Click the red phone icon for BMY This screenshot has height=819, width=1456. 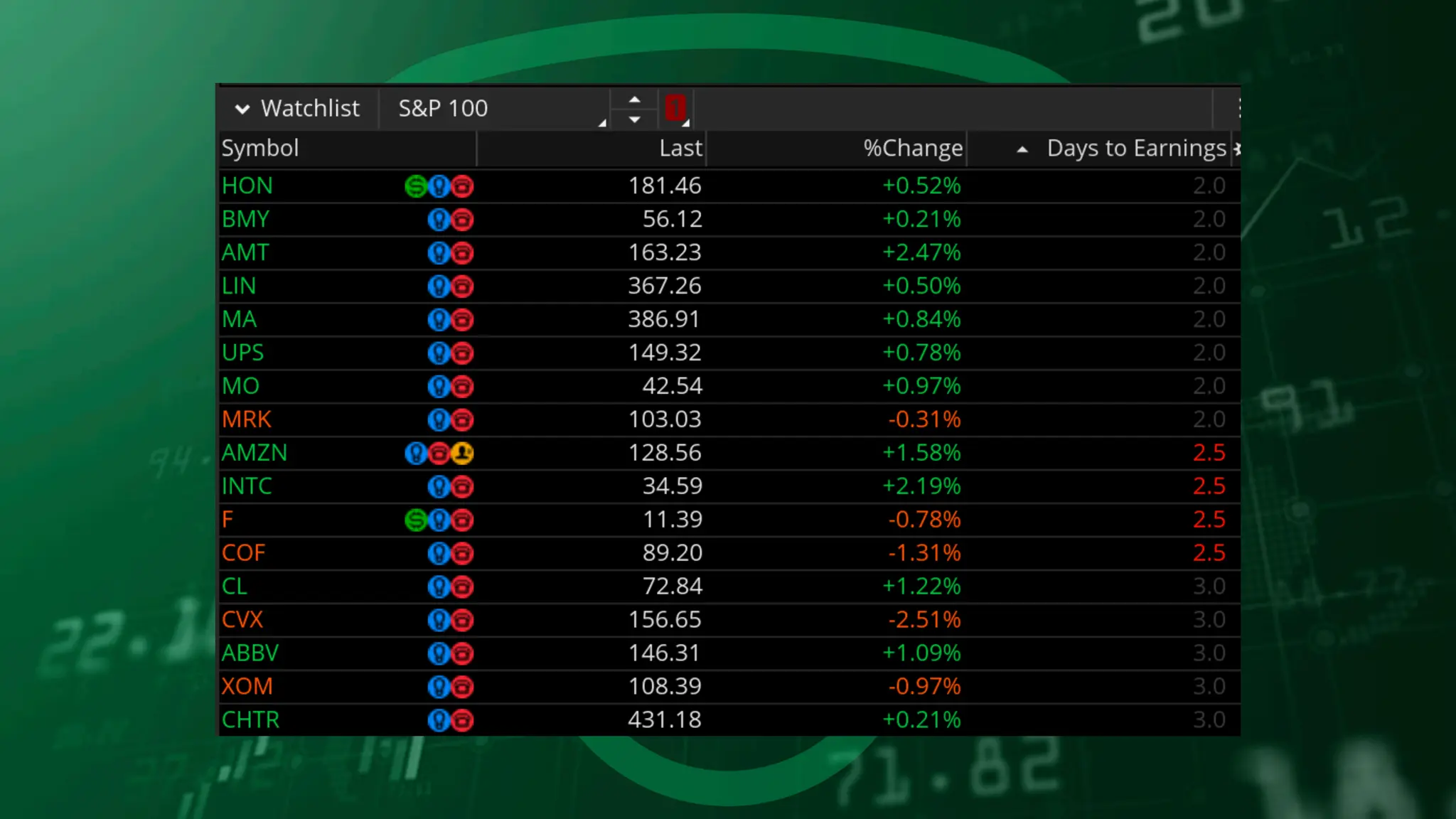pos(462,220)
